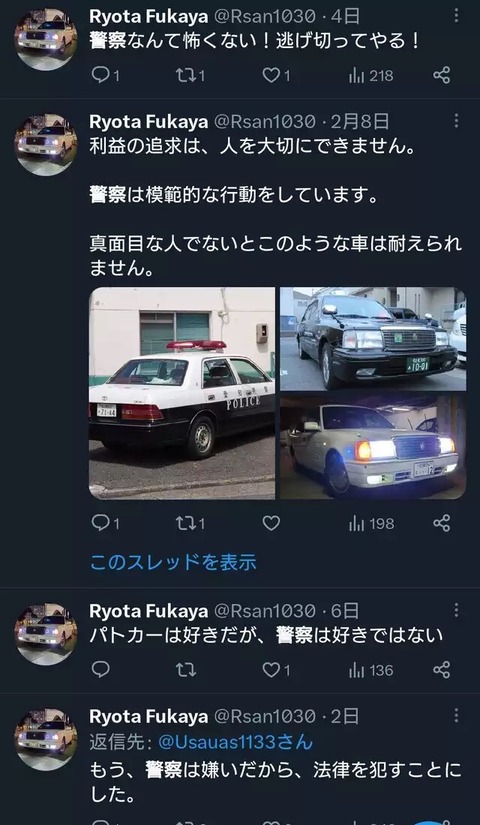This screenshot has height=825, width=480.
Task: View the white car with headlights photo
Action: tap(373, 447)
